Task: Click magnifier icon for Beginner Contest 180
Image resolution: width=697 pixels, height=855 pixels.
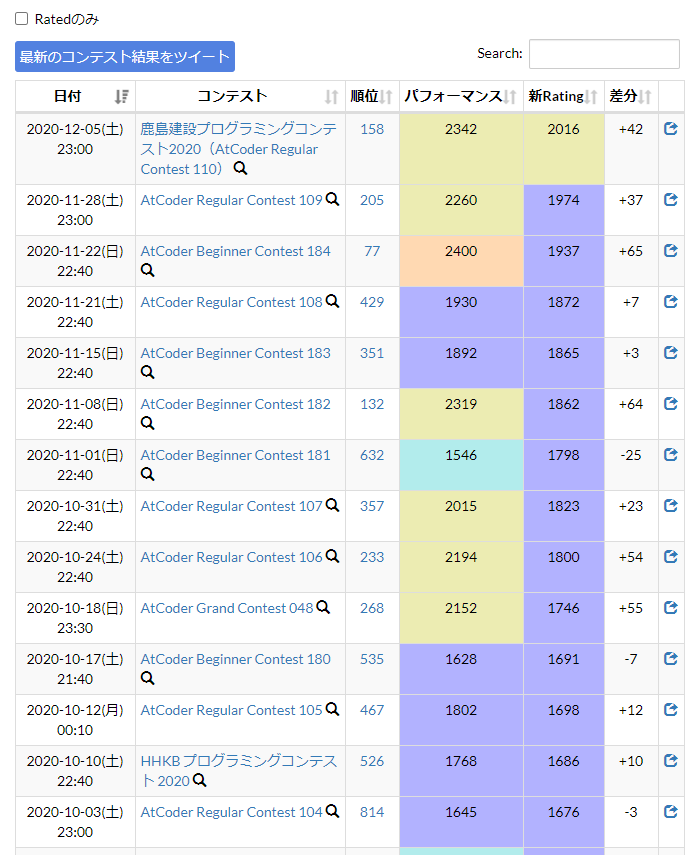Action: (147, 678)
